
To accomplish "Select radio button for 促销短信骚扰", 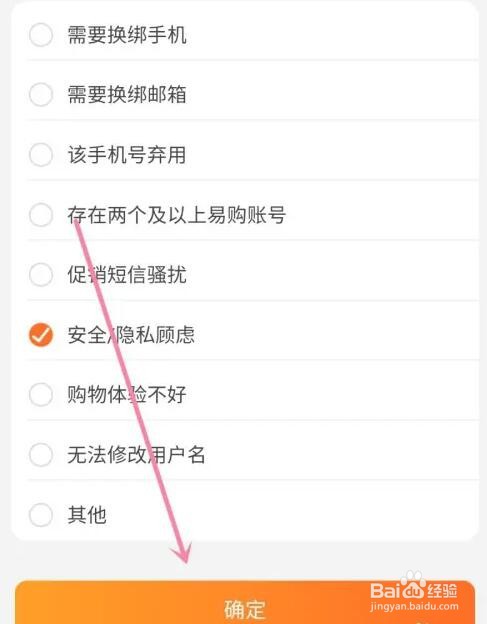I will pyautogui.click(x=41, y=275).
